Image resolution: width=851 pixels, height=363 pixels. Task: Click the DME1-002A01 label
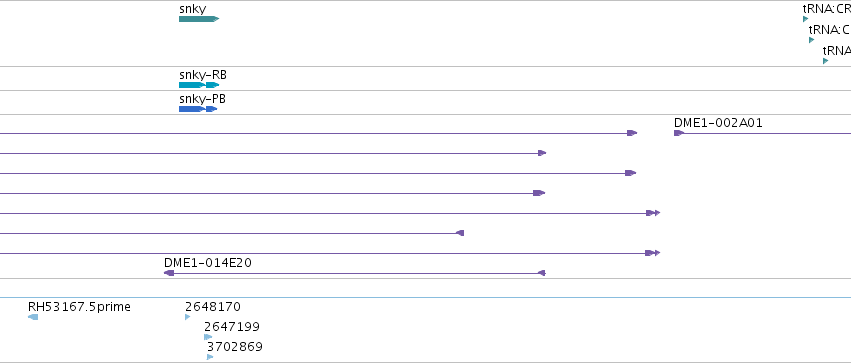(x=718, y=123)
